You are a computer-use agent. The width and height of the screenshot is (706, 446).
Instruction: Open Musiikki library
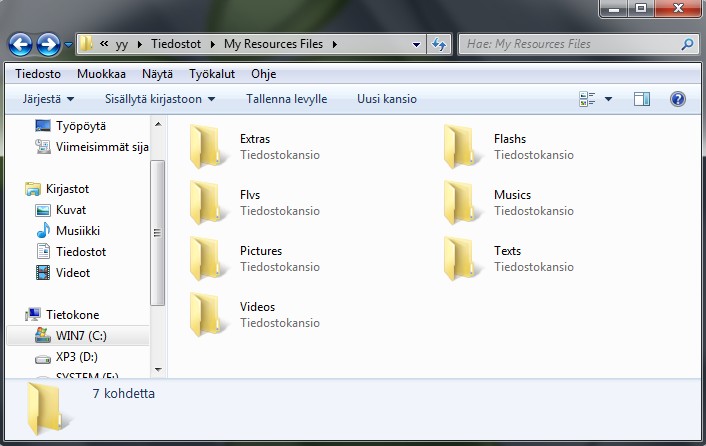(78, 231)
